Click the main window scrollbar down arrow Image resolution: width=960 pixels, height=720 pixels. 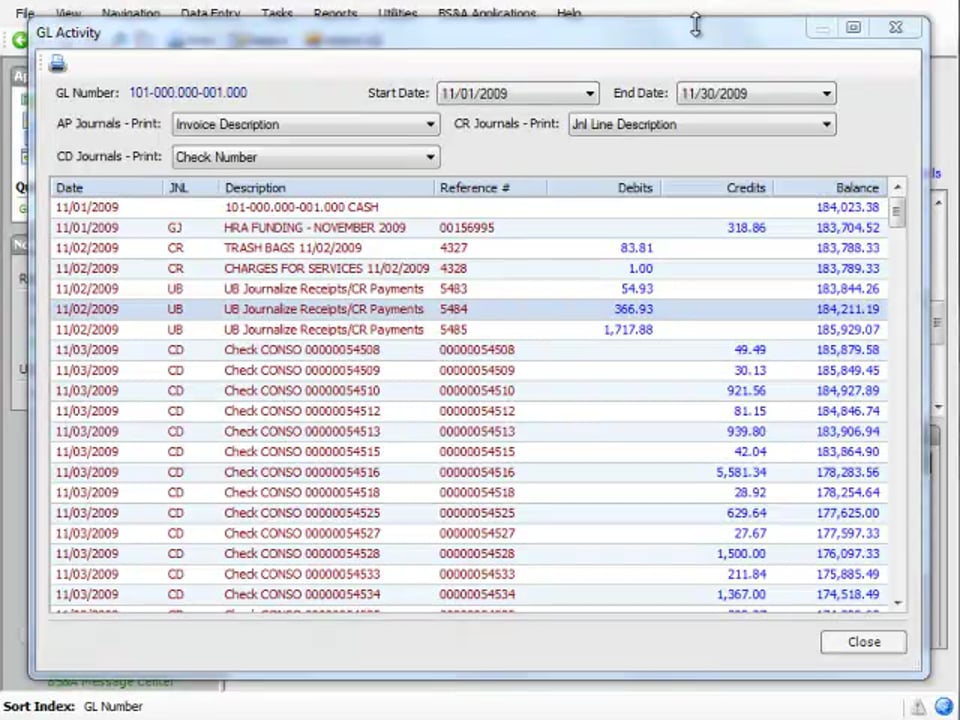(x=939, y=407)
